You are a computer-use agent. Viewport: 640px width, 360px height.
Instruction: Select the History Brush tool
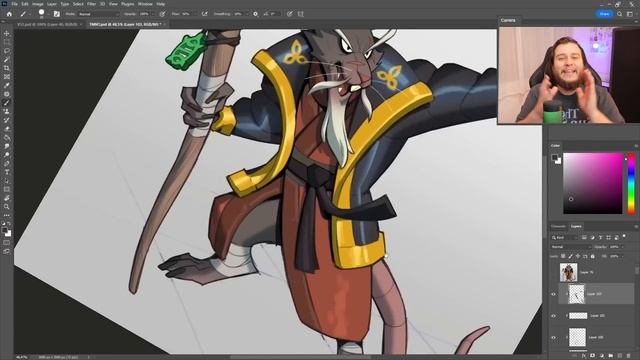(x=7, y=120)
